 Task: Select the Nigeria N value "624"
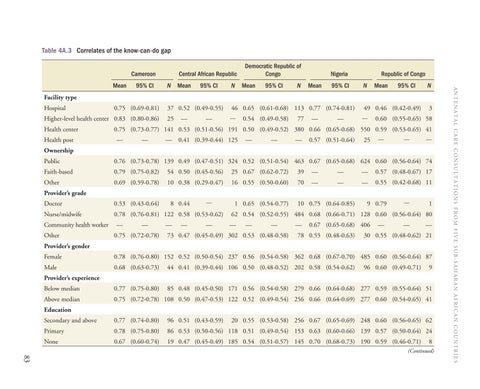tap(365, 161)
